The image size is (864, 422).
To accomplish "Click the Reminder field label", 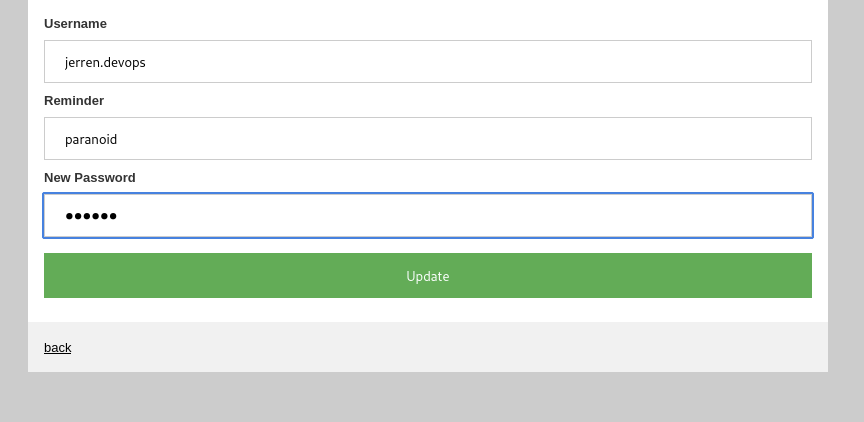I will click(x=74, y=101).
